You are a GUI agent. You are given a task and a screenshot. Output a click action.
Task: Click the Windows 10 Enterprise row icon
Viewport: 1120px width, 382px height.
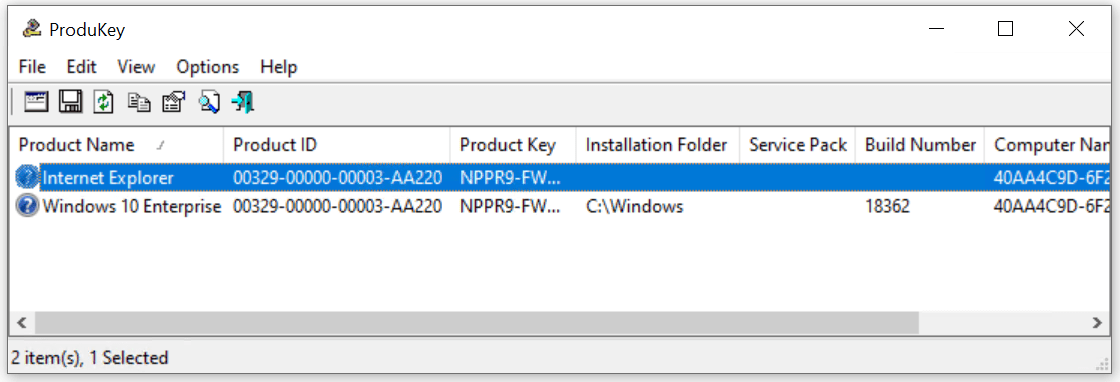tap(26, 206)
